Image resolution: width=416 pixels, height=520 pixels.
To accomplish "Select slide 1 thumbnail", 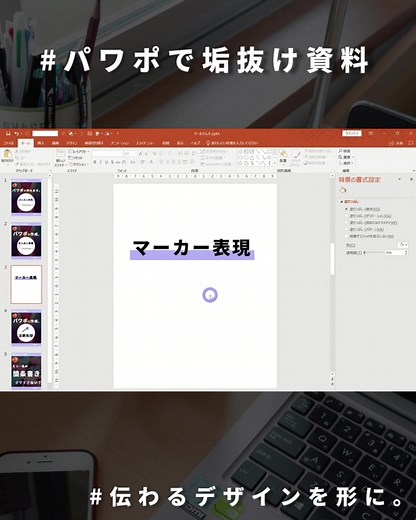I will pos(26,198).
